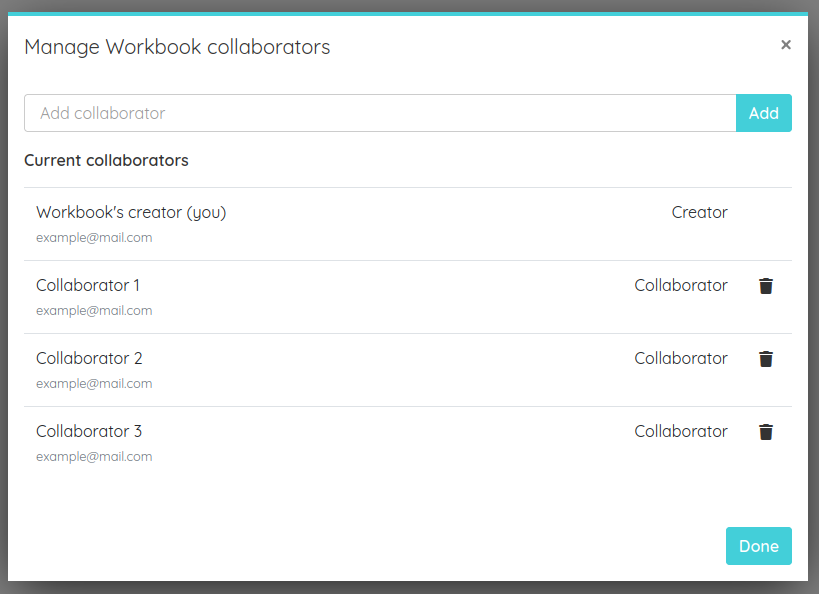Click the trash bin in the second collaborator row
The image size is (819, 594).
tap(766, 359)
